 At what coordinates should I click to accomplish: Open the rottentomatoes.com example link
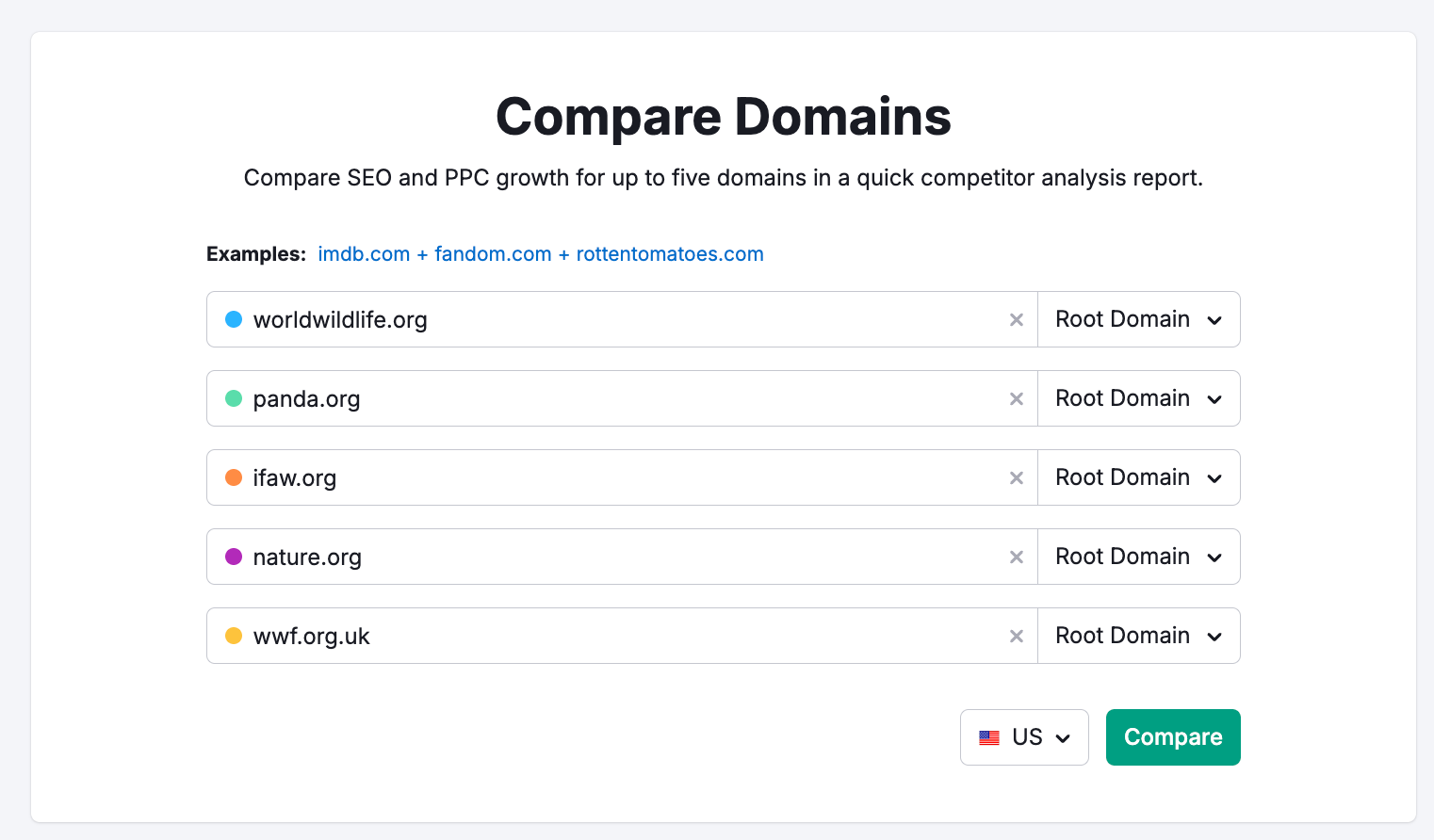(x=669, y=253)
